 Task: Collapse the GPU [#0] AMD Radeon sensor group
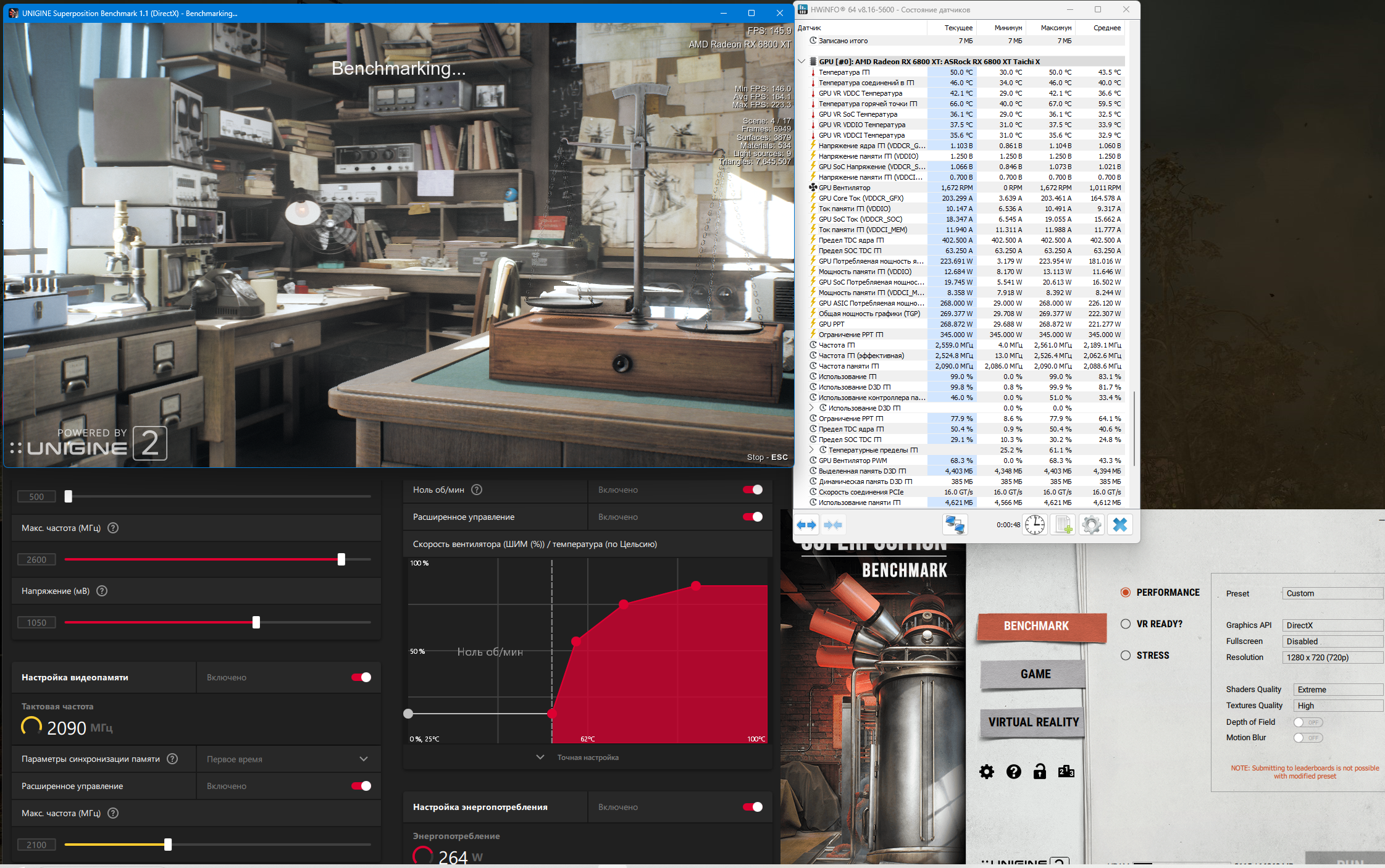click(x=801, y=61)
